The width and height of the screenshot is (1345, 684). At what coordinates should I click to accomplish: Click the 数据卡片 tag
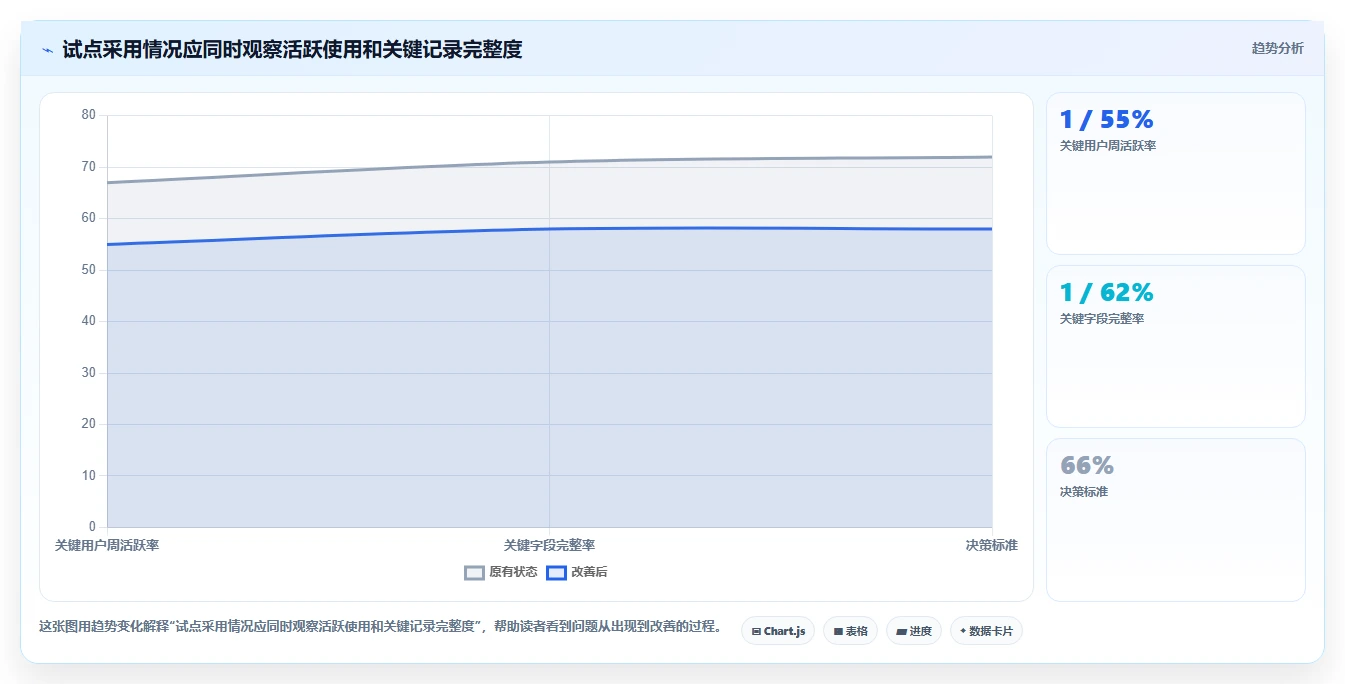pos(986,631)
